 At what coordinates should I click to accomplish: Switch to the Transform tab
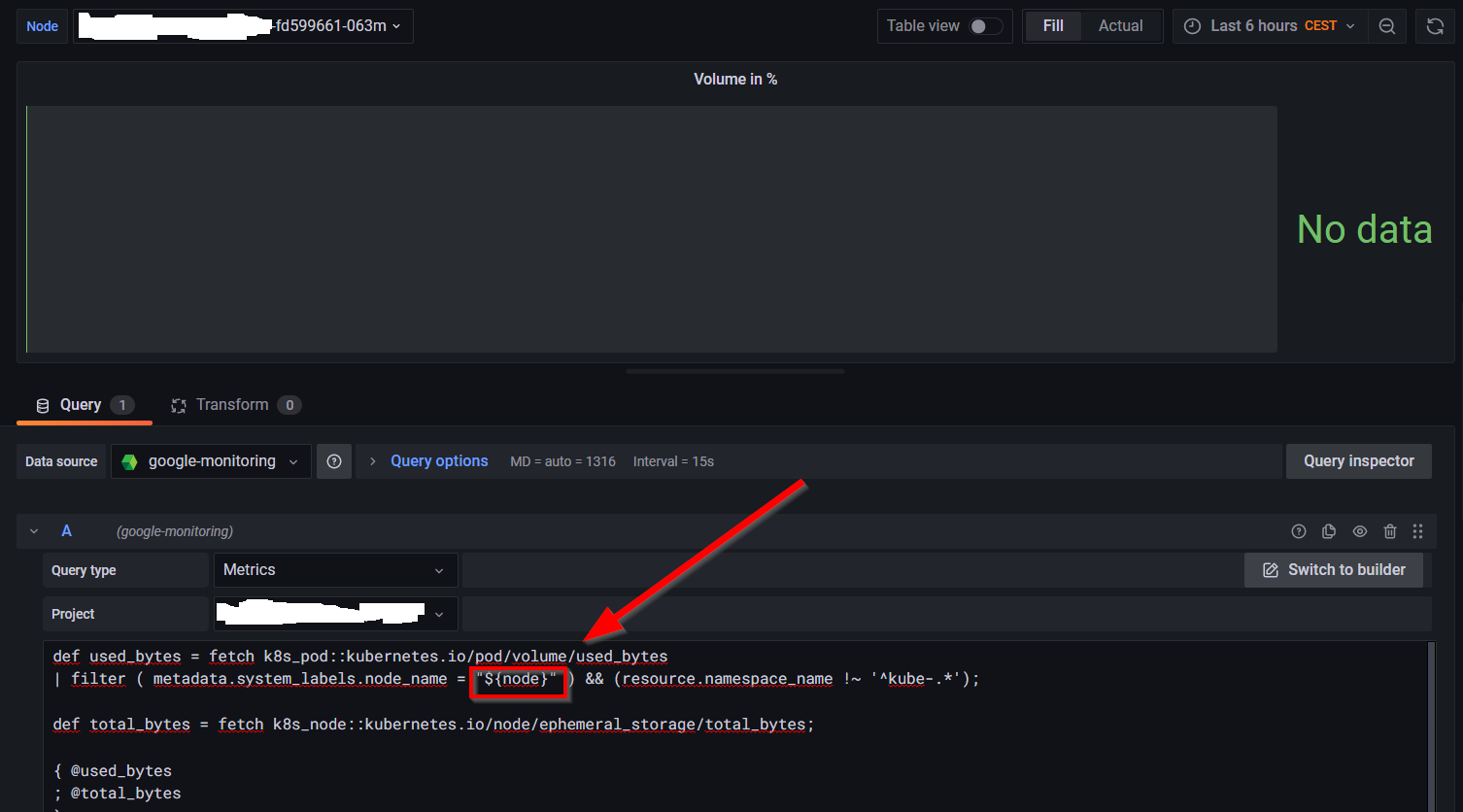[x=233, y=405]
